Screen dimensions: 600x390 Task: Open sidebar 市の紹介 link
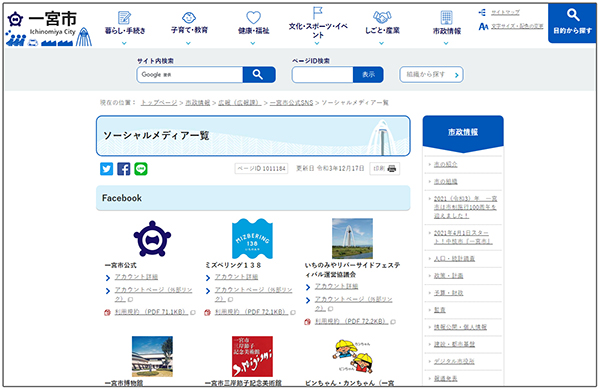tap(445, 165)
